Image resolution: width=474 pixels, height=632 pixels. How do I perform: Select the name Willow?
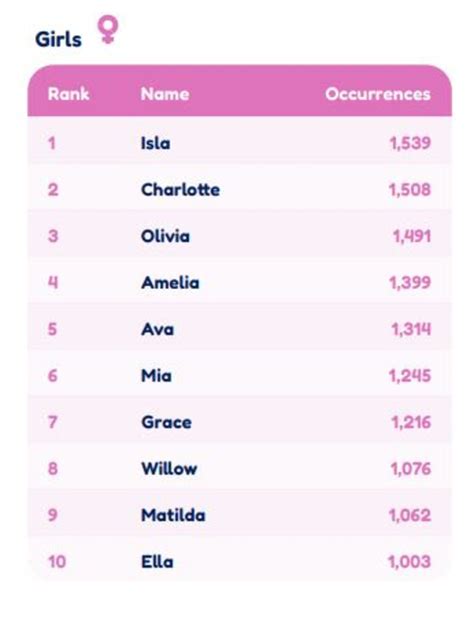(x=169, y=469)
